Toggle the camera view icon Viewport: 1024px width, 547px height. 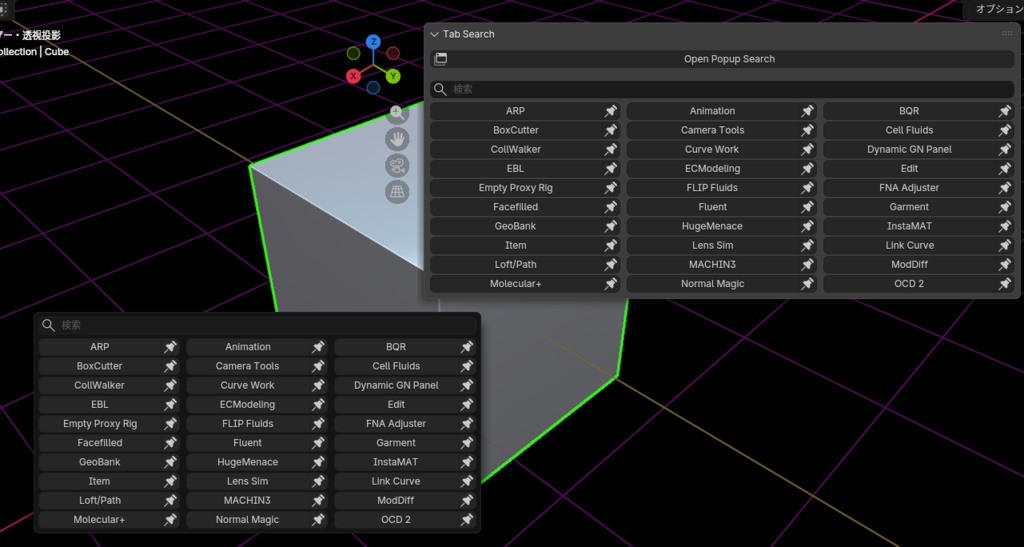click(x=397, y=165)
